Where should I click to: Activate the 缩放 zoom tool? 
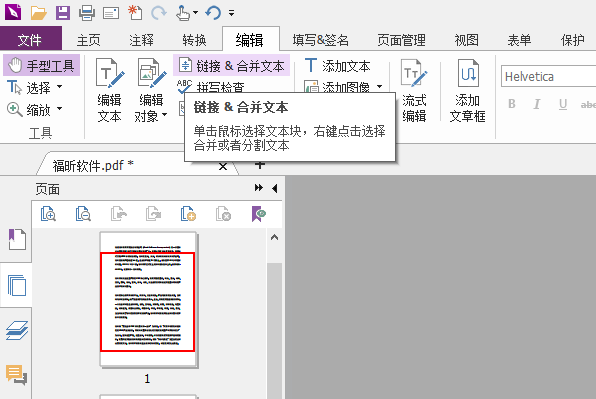pyautogui.click(x=29, y=110)
